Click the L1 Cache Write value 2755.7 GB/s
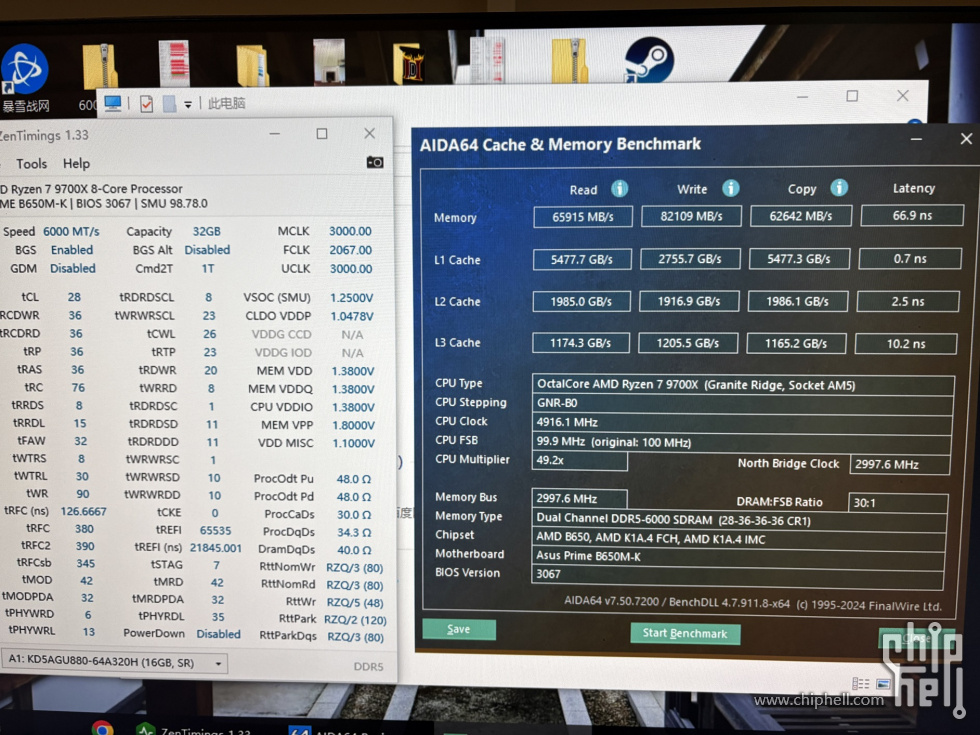This screenshot has height=735, width=980. pyautogui.click(x=690, y=259)
